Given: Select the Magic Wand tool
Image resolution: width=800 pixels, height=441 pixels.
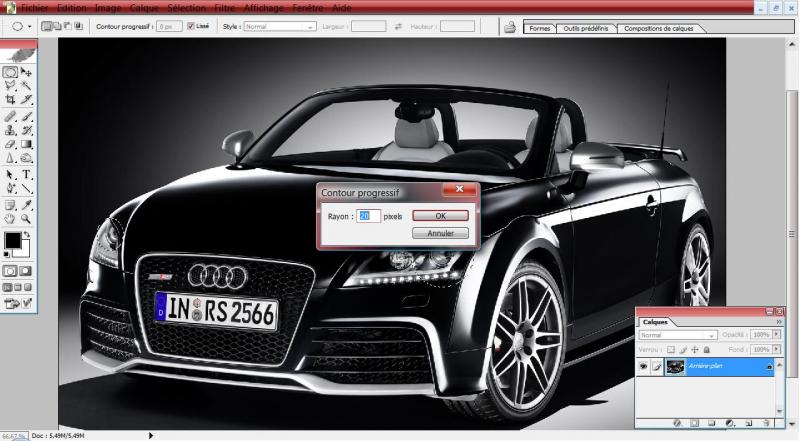Looking at the screenshot, I should click(26, 85).
